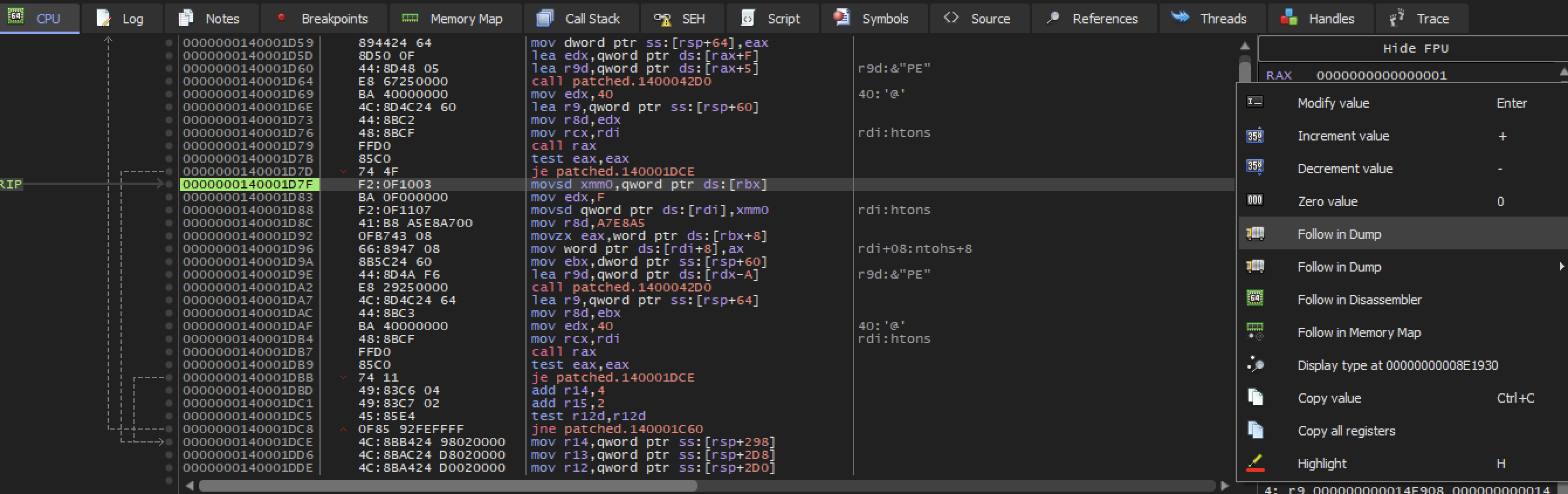Choose Highlight in the context menu
Image resolution: width=1568 pixels, height=494 pixels.
click(x=1402, y=464)
